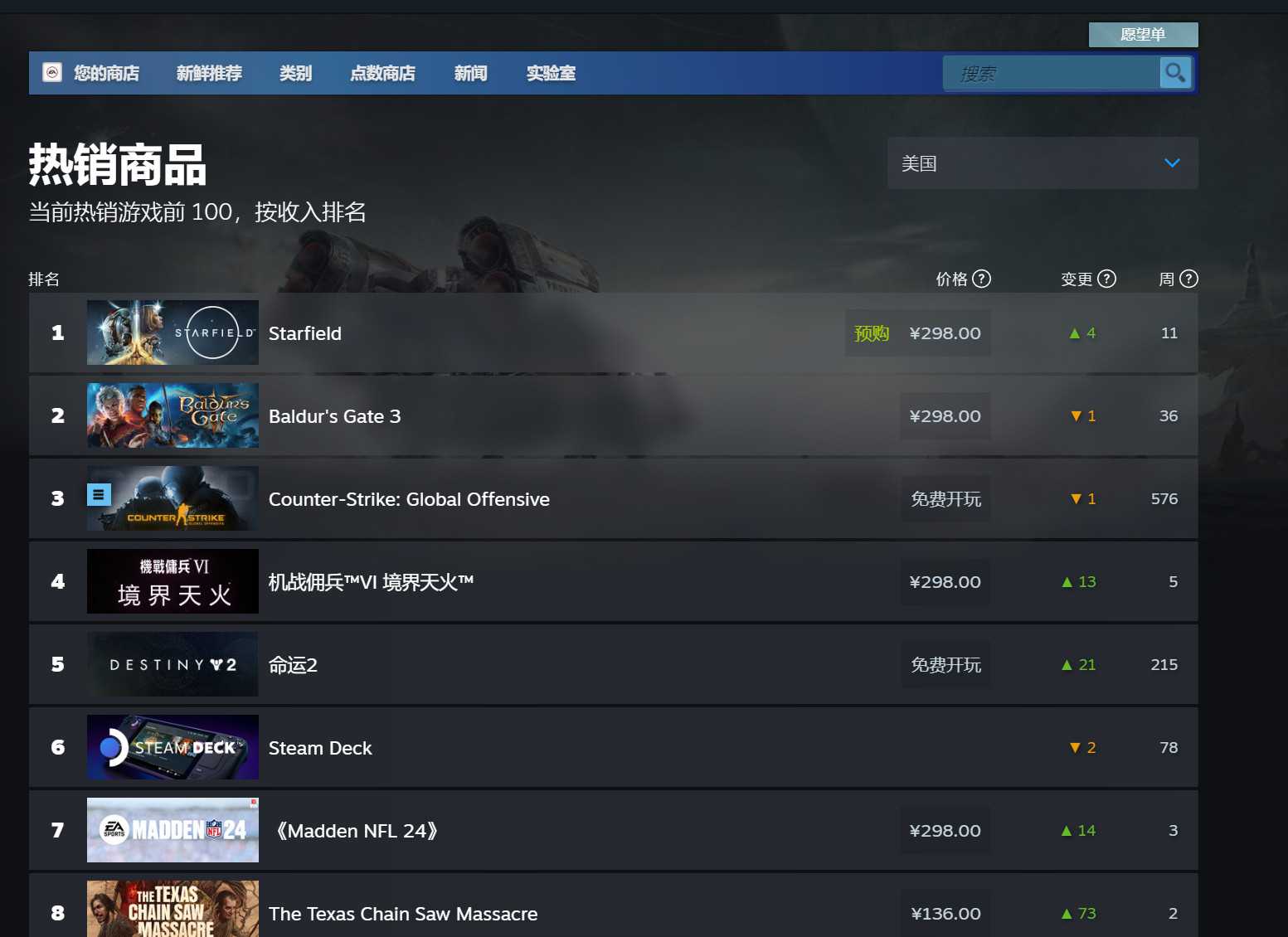Image resolution: width=1288 pixels, height=937 pixels.
Task: Open the 愿望单 button
Action: click(x=1143, y=35)
